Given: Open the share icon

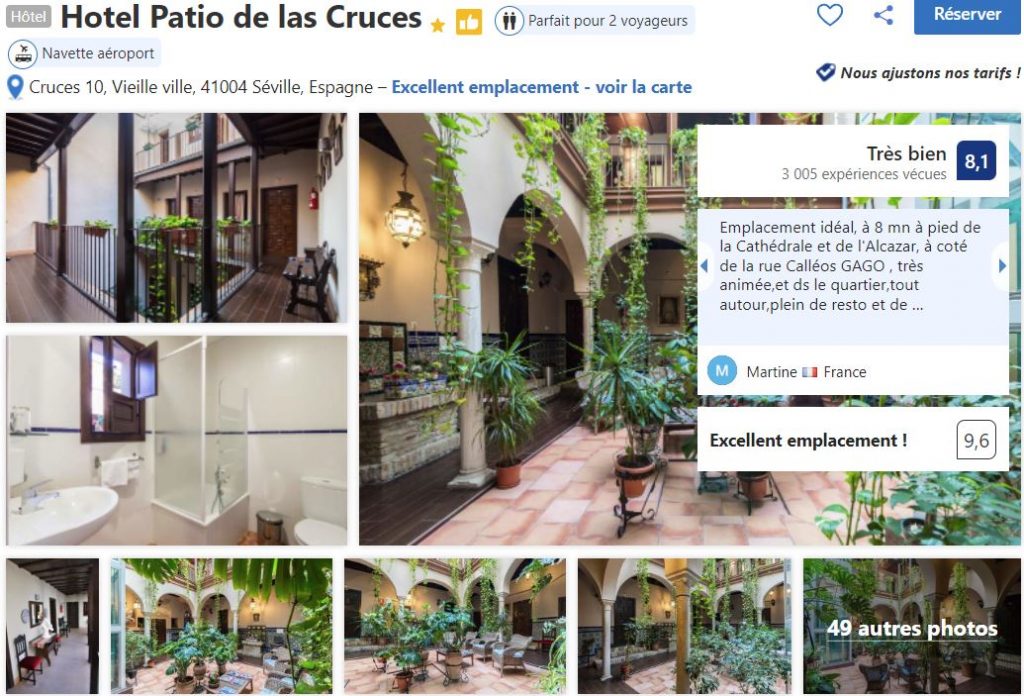Looking at the screenshot, I should point(883,14).
